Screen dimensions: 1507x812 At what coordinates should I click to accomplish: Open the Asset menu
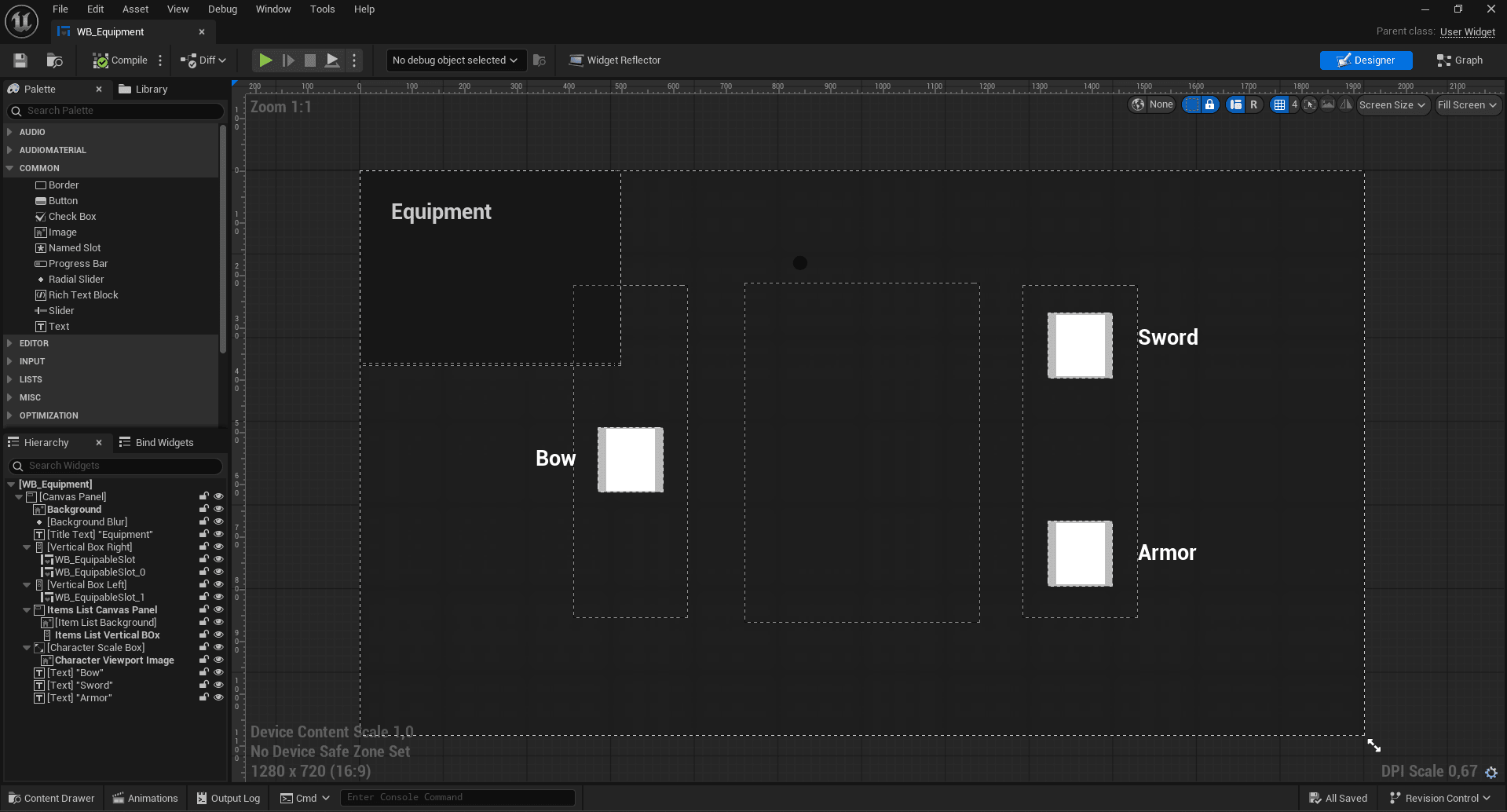[135, 9]
